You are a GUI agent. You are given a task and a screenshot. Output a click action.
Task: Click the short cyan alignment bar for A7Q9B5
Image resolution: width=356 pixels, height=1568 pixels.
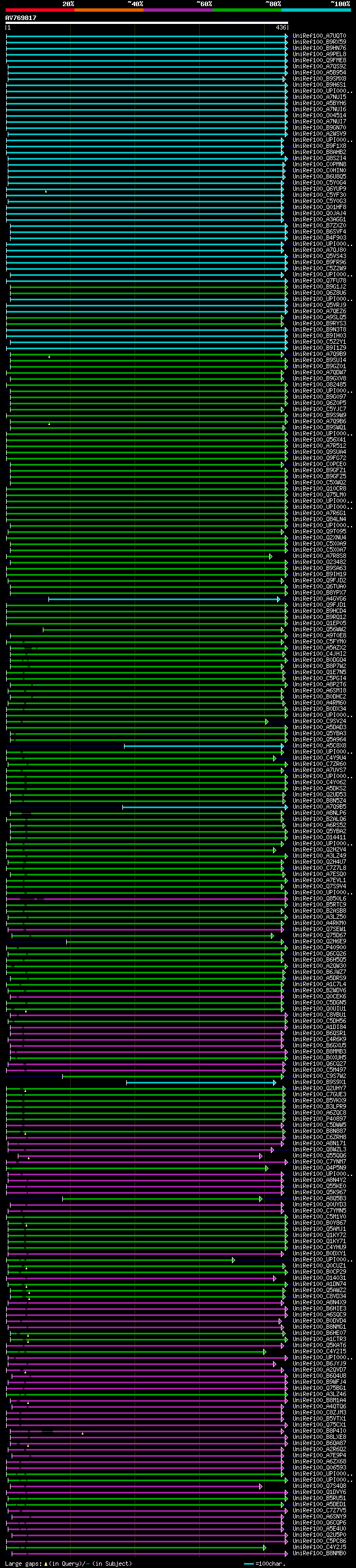pyautogui.click(x=205, y=807)
